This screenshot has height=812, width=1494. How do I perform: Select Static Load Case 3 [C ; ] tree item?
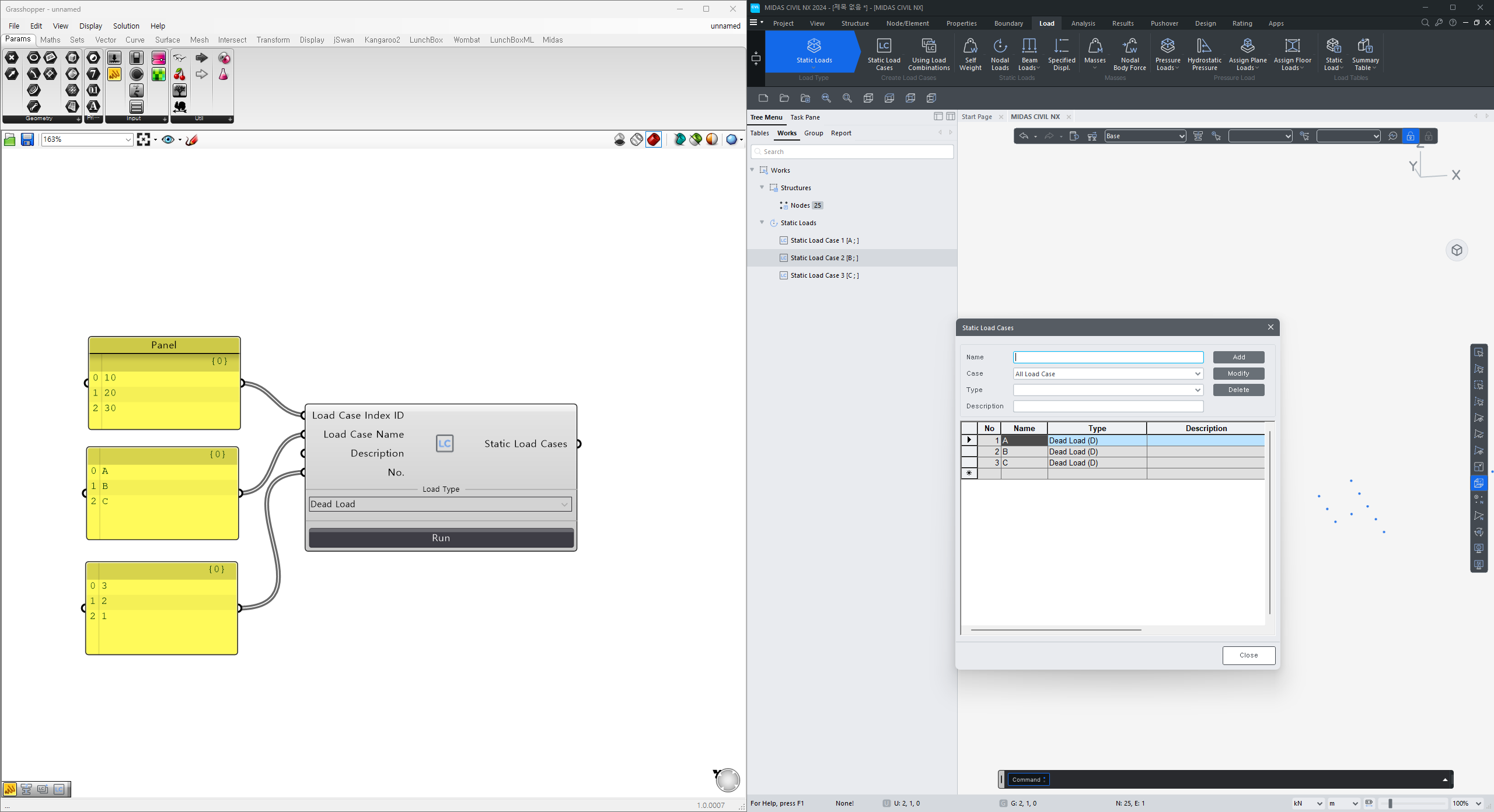[824, 275]
